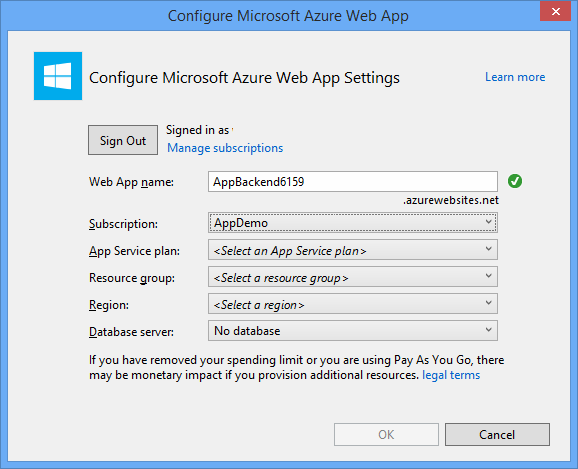Click the .azurewebsites.net suffix text

point(450,200)
